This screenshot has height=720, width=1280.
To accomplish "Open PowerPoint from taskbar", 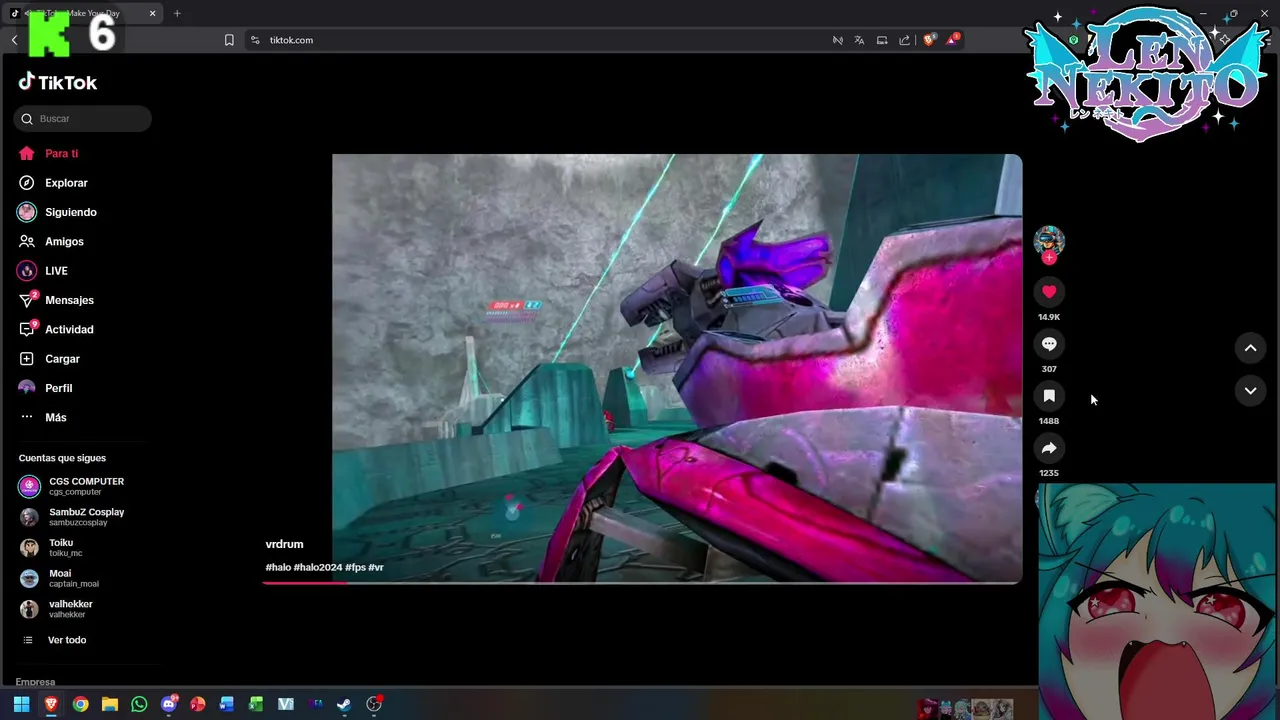I will 198,704.
